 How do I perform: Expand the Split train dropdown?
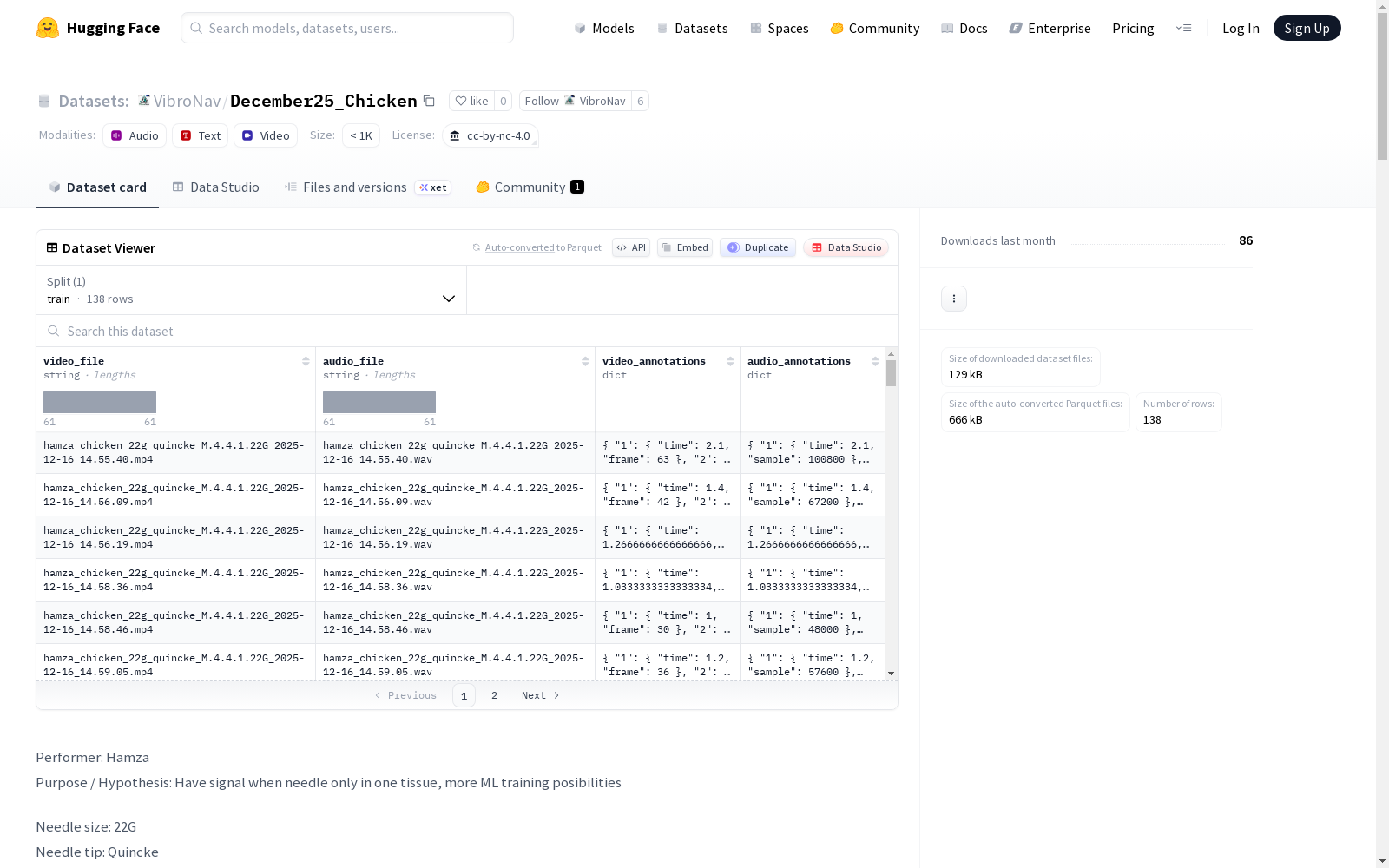[x=252, y=290]
